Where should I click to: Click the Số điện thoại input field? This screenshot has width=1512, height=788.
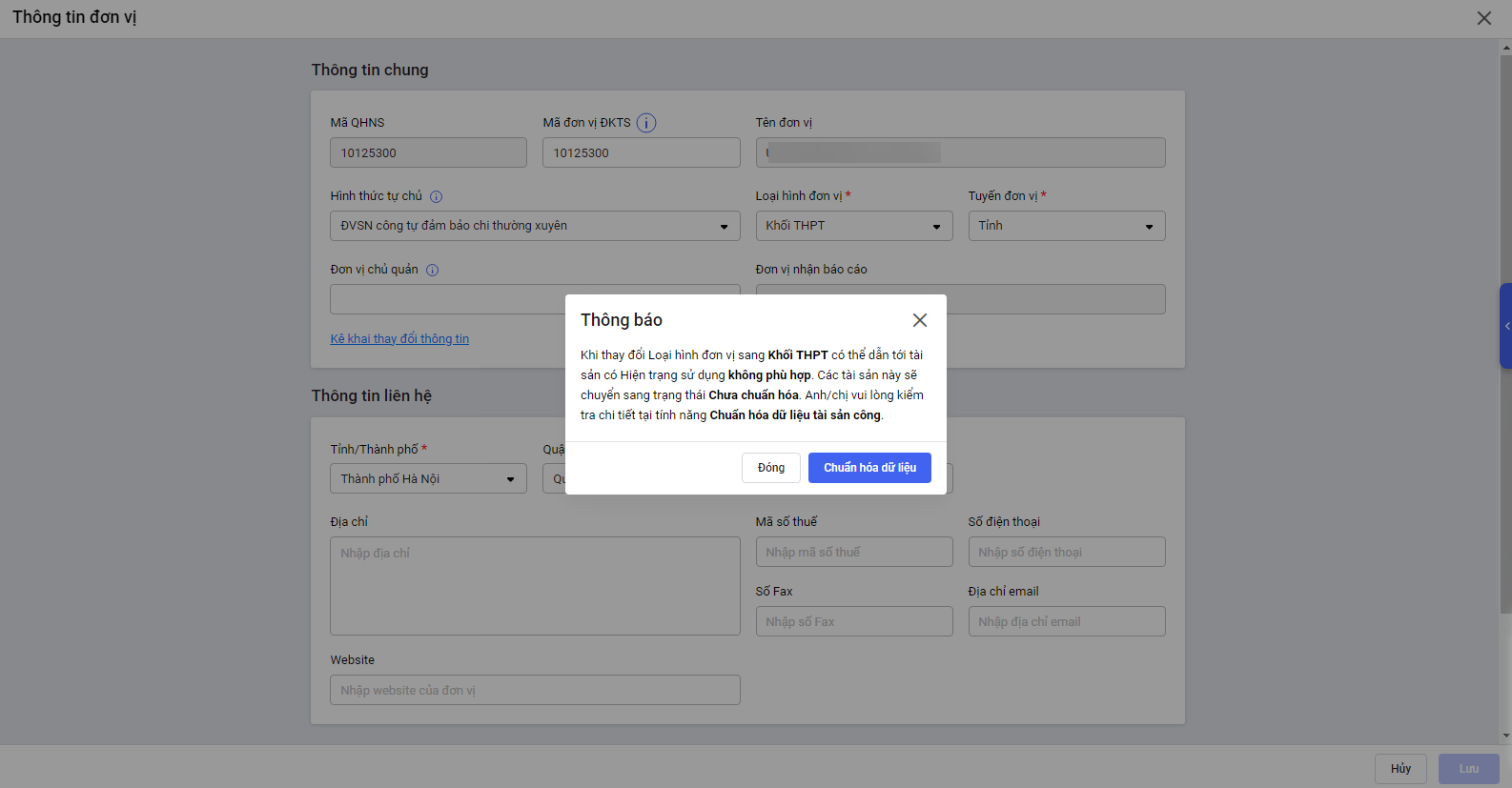[x=1066, y=552]
